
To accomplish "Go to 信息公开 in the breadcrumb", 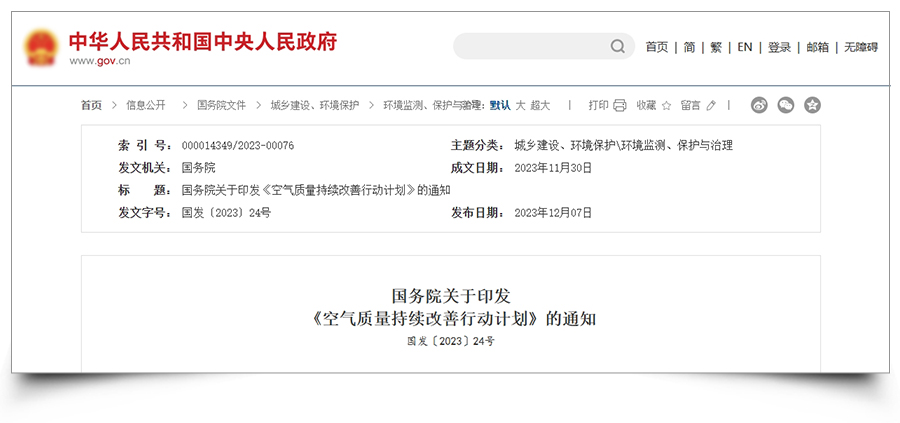I will click(x=146, y=105).
